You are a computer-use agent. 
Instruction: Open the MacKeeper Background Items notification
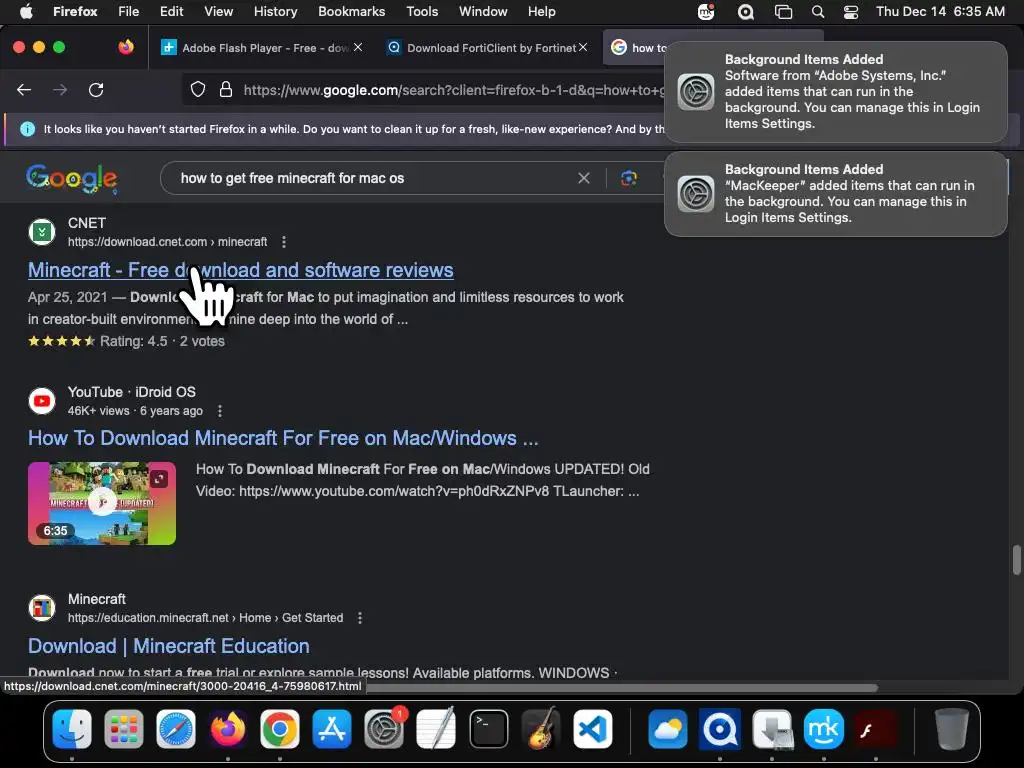coord(835,194)
